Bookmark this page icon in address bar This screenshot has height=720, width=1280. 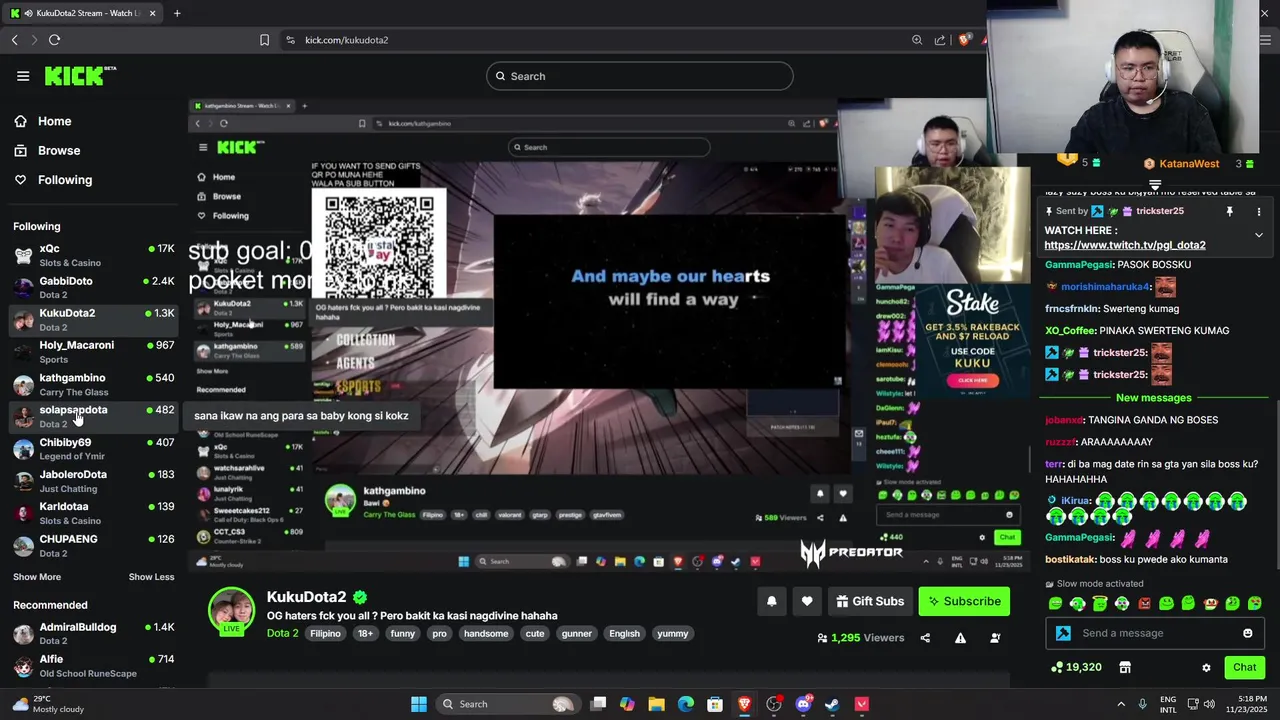pyautogui.click(x=264, y=40)
